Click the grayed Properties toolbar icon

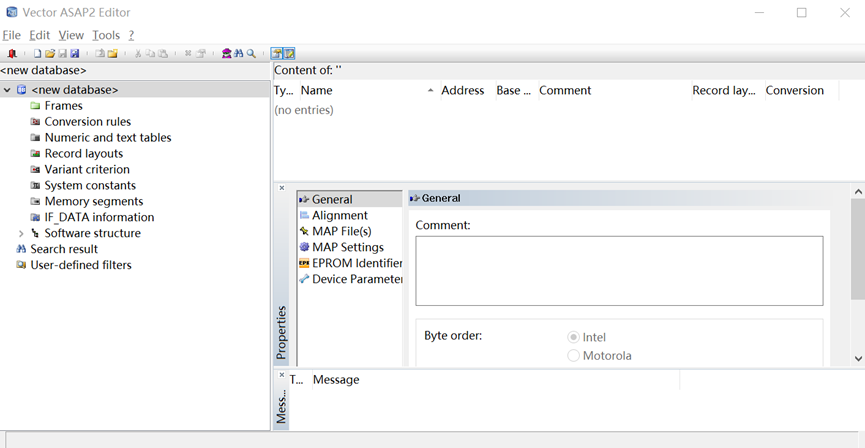(x=201, y=54)
